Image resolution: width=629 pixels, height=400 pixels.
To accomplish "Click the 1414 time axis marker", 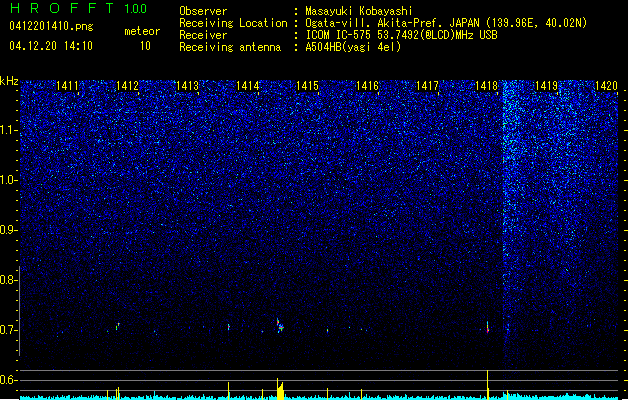I will [248, 85].
